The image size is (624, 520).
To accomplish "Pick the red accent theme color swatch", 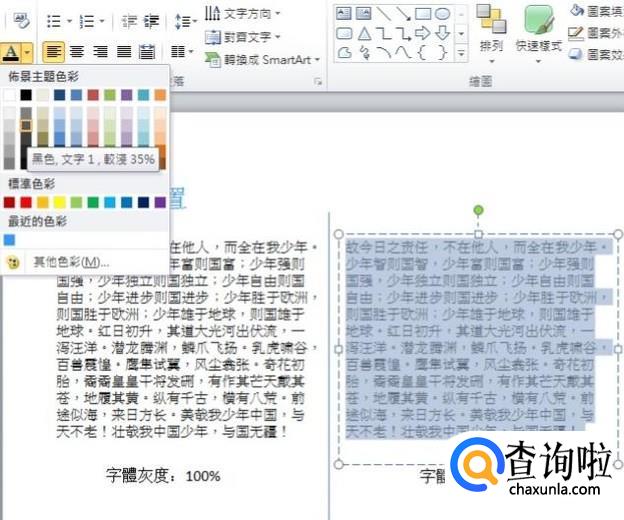I will (93, 95).
